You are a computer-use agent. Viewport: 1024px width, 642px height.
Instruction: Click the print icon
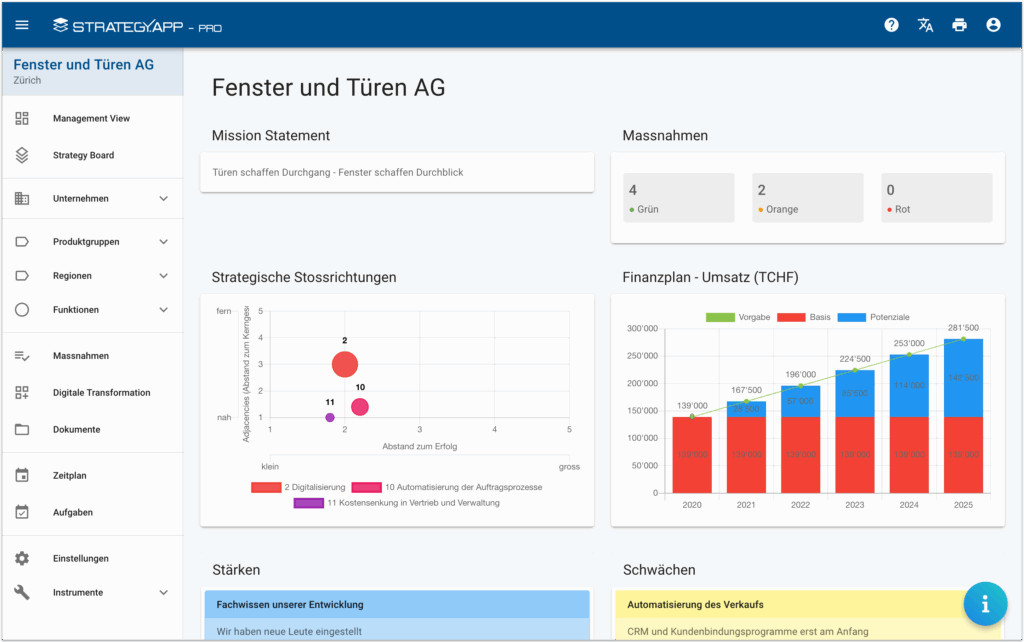click(x=959, y=25)
